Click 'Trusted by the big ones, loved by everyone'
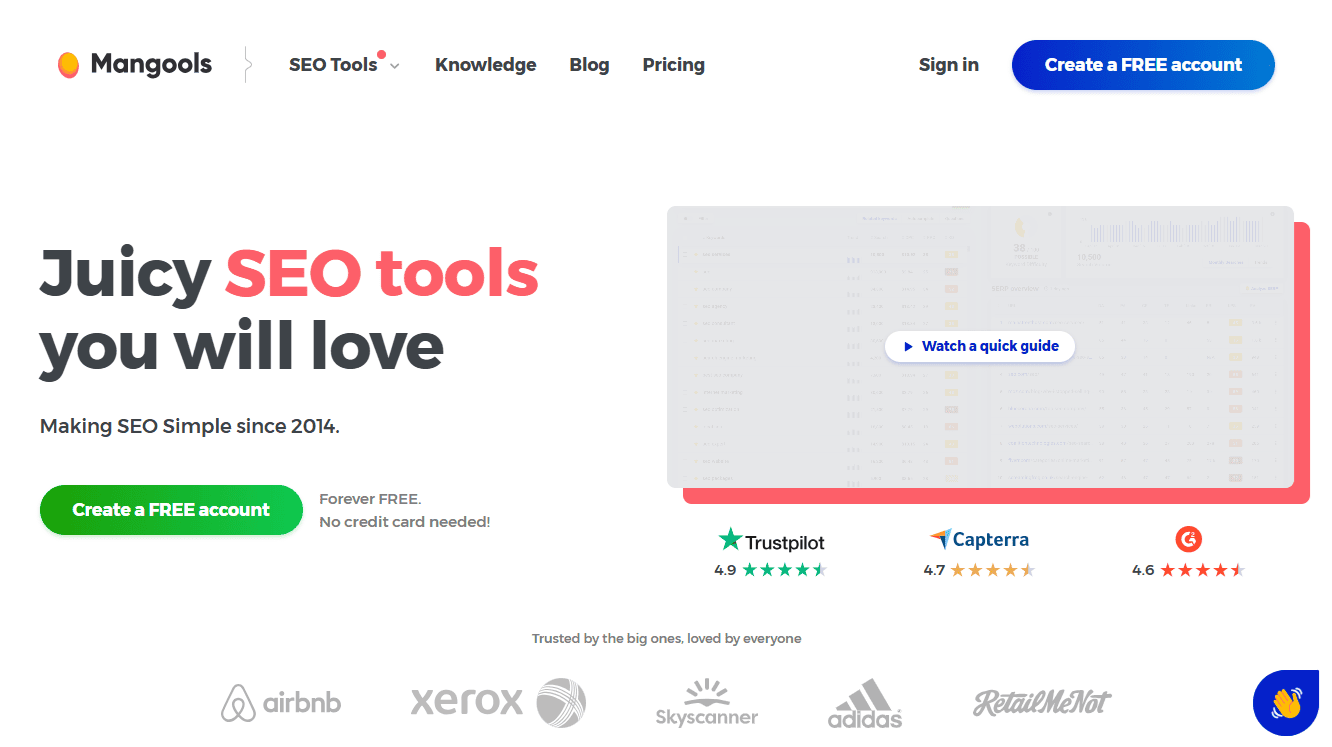This screenshot has width=1332, height=747. click(666, 638)
